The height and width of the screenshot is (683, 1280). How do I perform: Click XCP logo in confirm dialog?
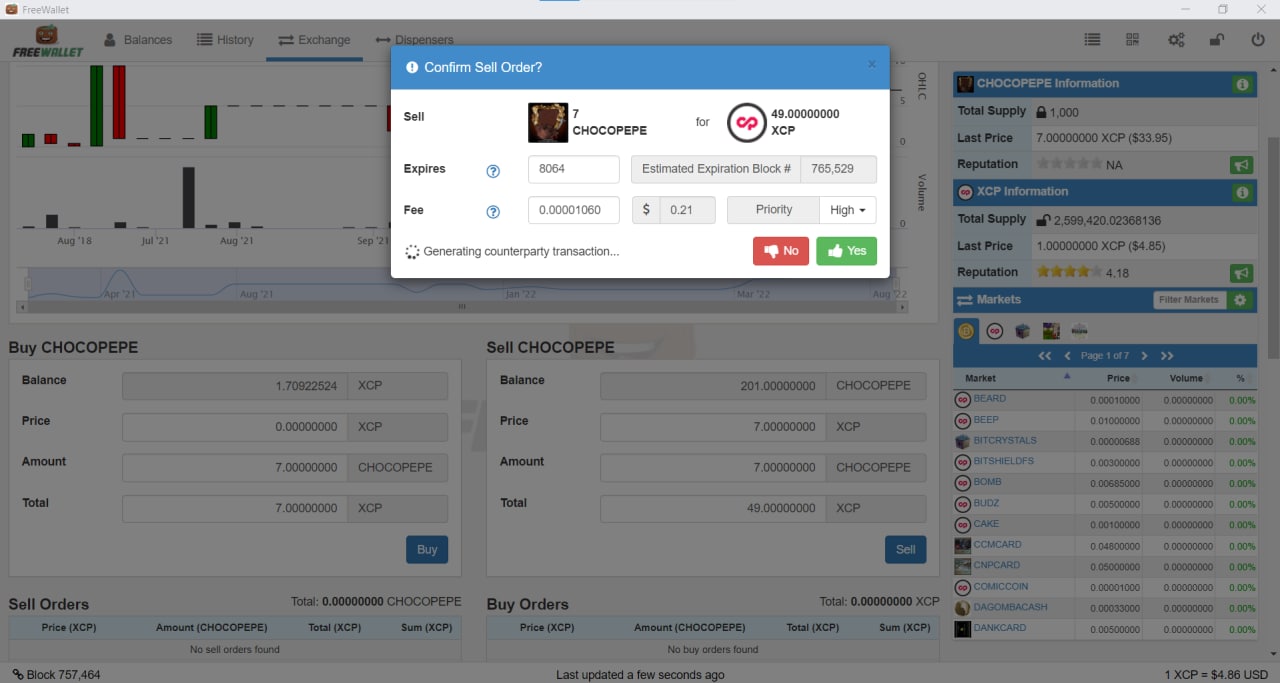coord(746,123)
